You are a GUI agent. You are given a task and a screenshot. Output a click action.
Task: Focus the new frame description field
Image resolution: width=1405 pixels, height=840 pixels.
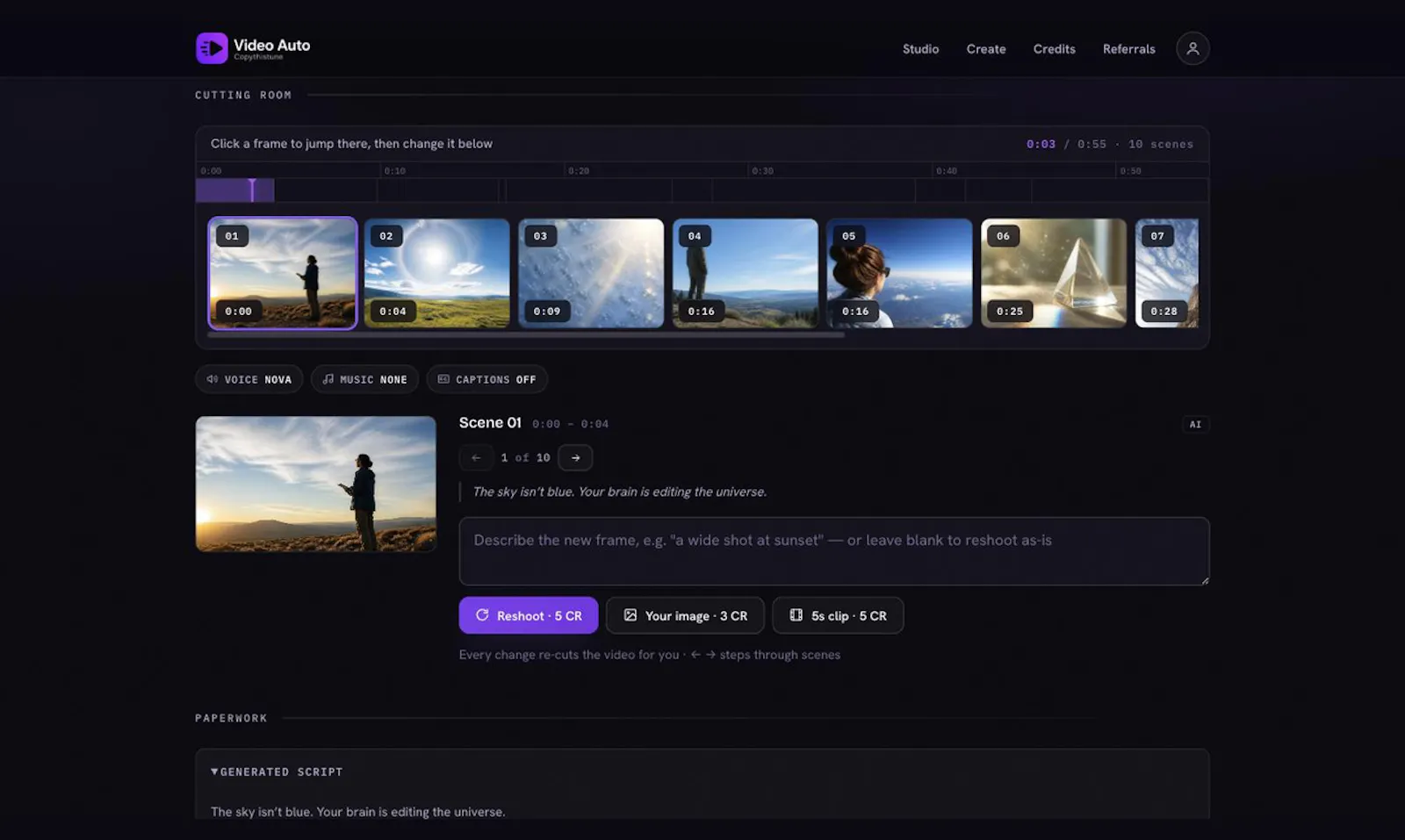834,551
